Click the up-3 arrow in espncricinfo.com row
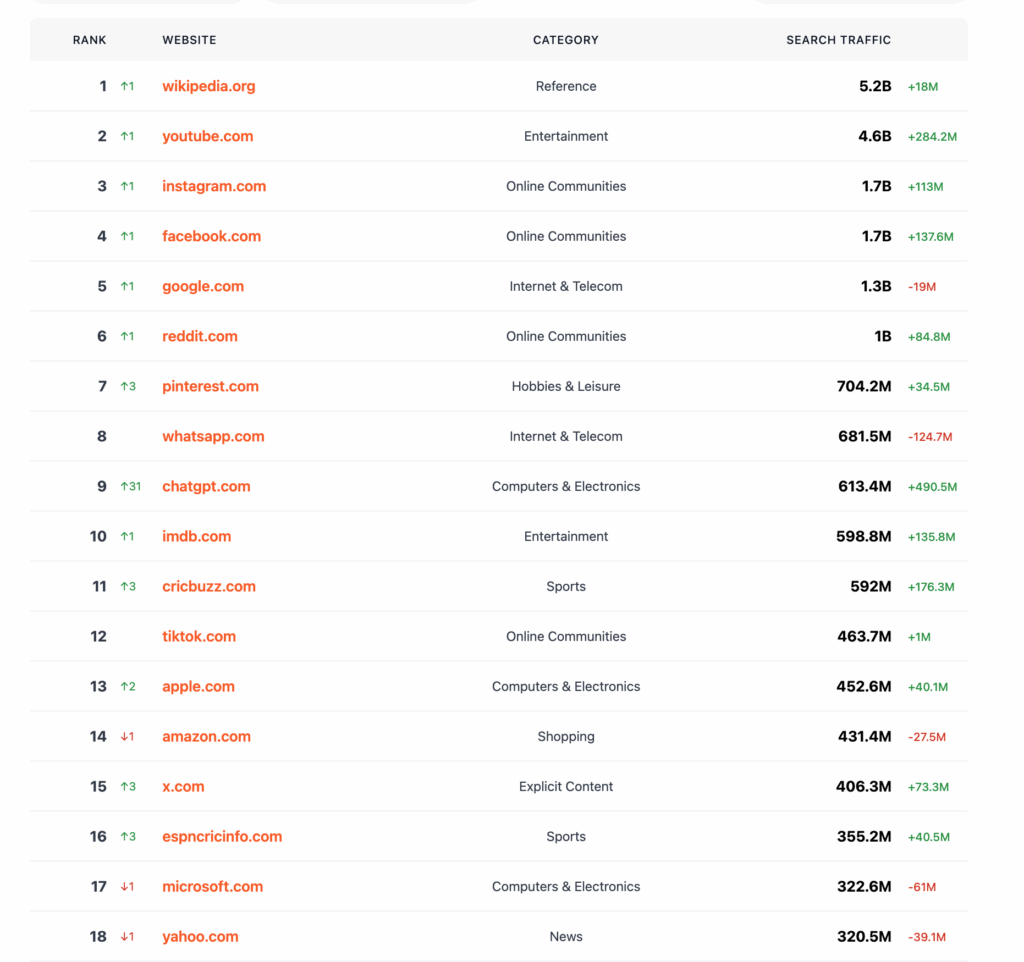The width and height of the screenshot is (1024, 962). click(127, 837)
